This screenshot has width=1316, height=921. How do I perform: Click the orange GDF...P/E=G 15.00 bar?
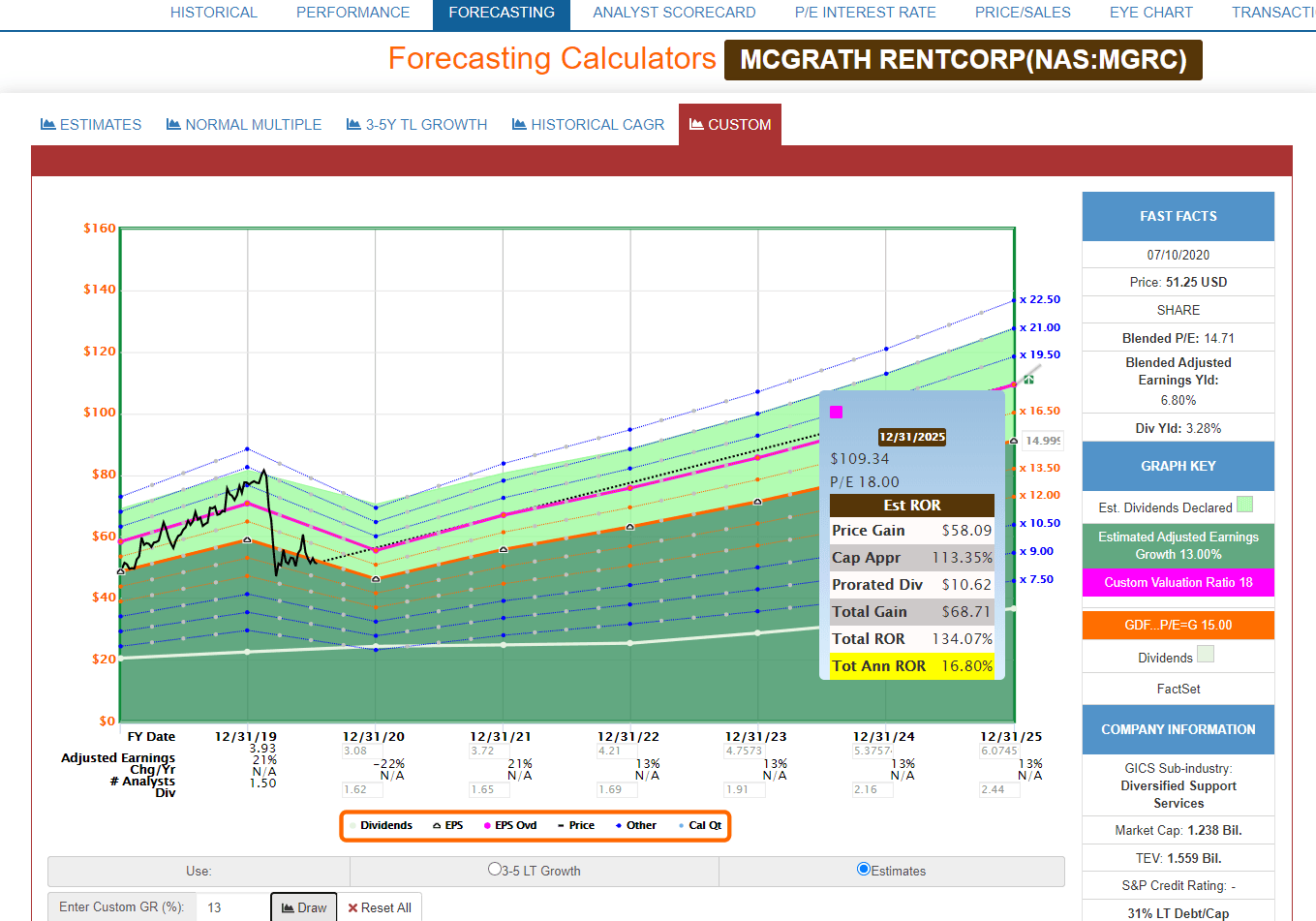1178,625
